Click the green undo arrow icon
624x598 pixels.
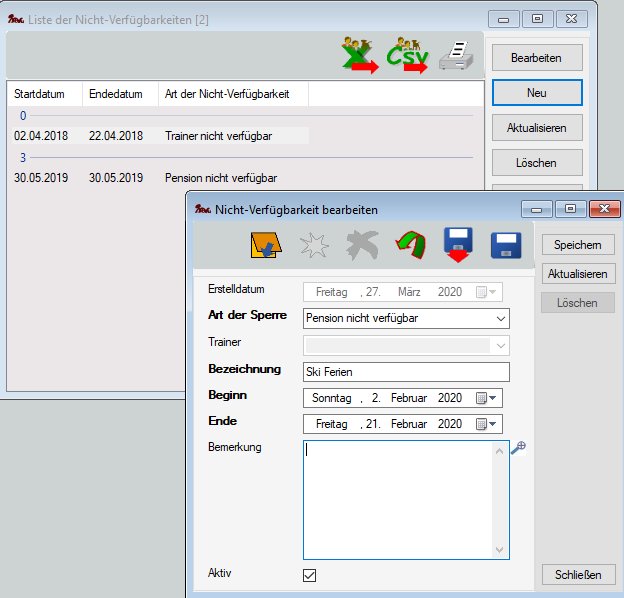point(408,246)
